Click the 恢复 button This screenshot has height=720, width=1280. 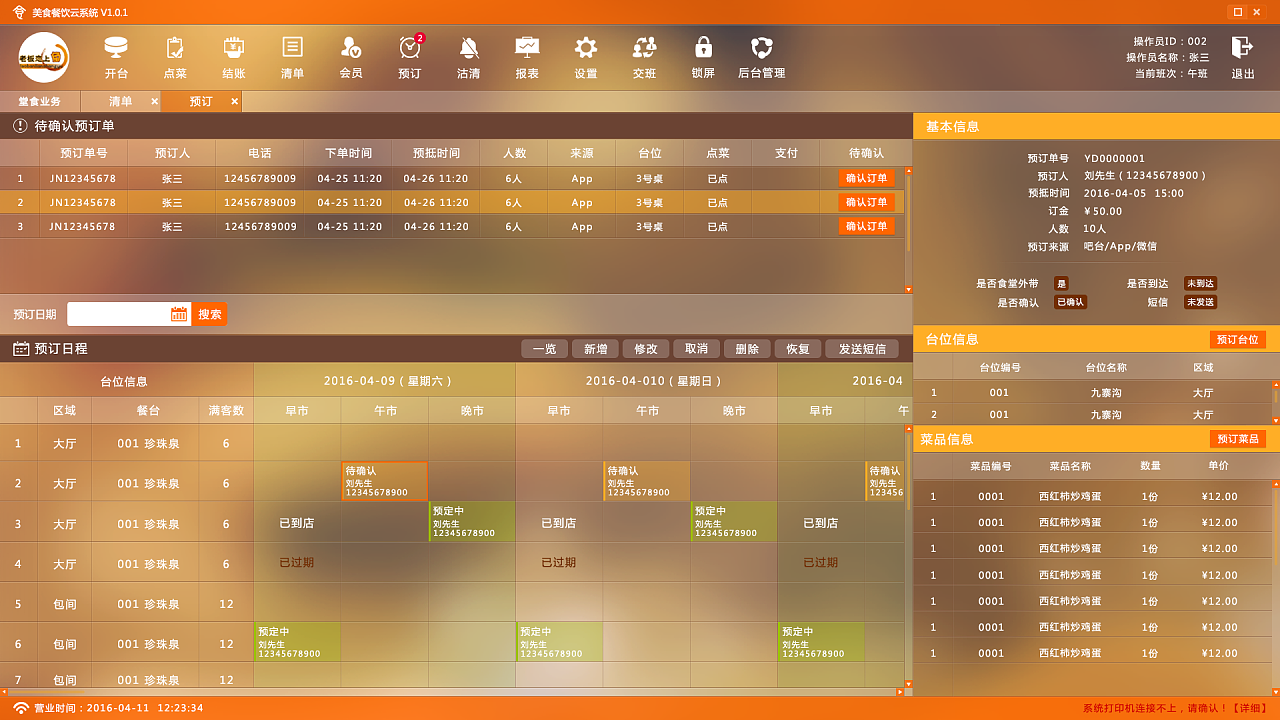point(798,349)
